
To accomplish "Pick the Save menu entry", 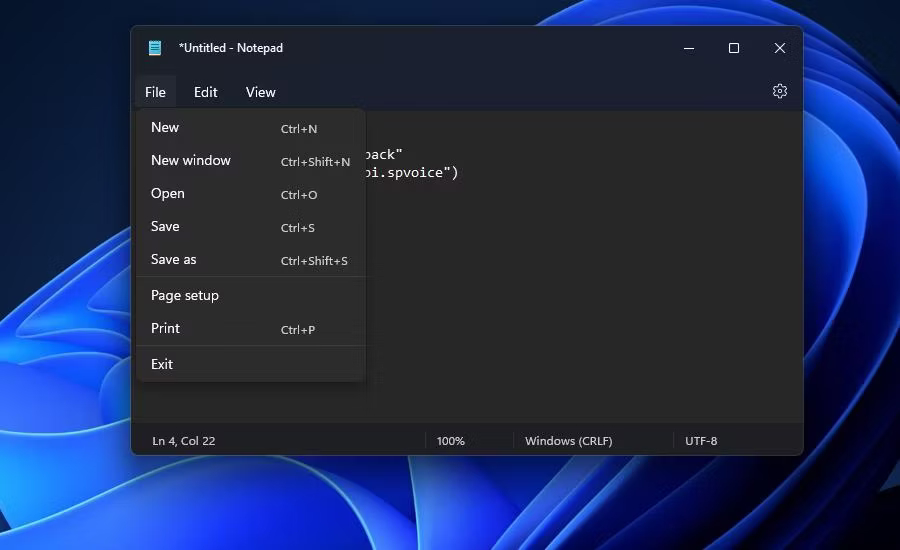I will point(251,227).
